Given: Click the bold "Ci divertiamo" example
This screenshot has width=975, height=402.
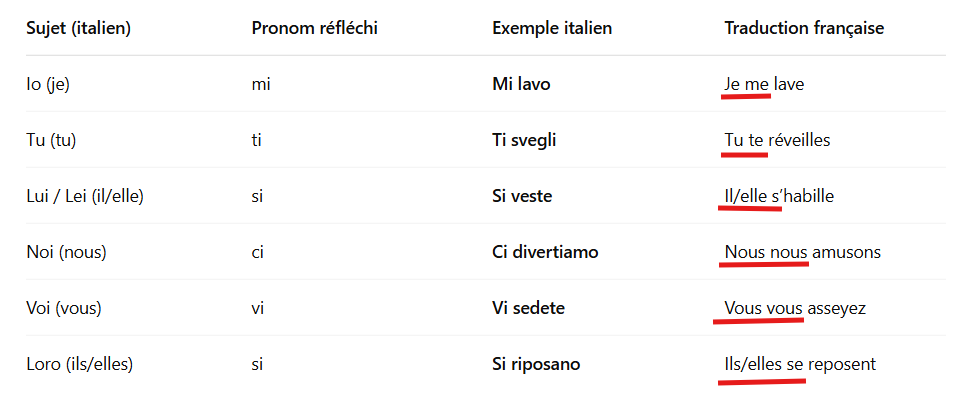Looking at the screenshot, I should click(x=545, y=252).
